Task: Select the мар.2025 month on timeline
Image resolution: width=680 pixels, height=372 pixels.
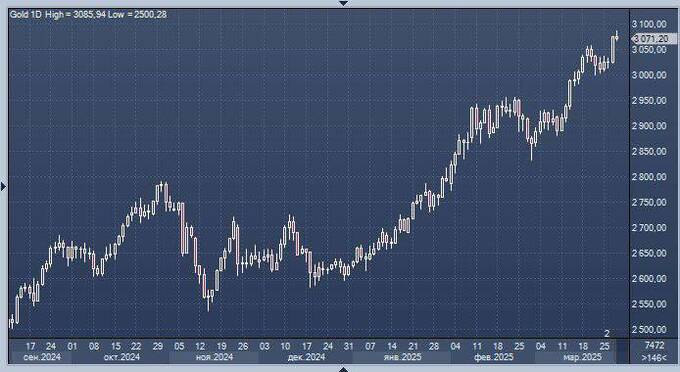Action: point(582,357)
